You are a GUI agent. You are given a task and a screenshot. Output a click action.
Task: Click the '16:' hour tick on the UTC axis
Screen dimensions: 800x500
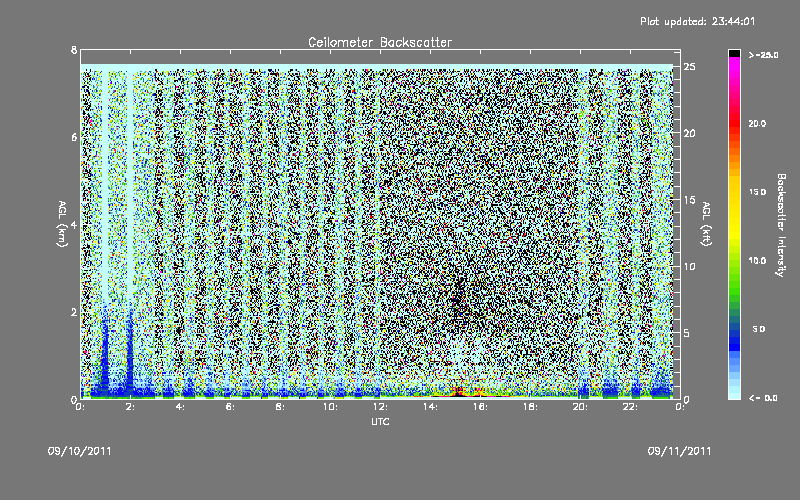480,407
